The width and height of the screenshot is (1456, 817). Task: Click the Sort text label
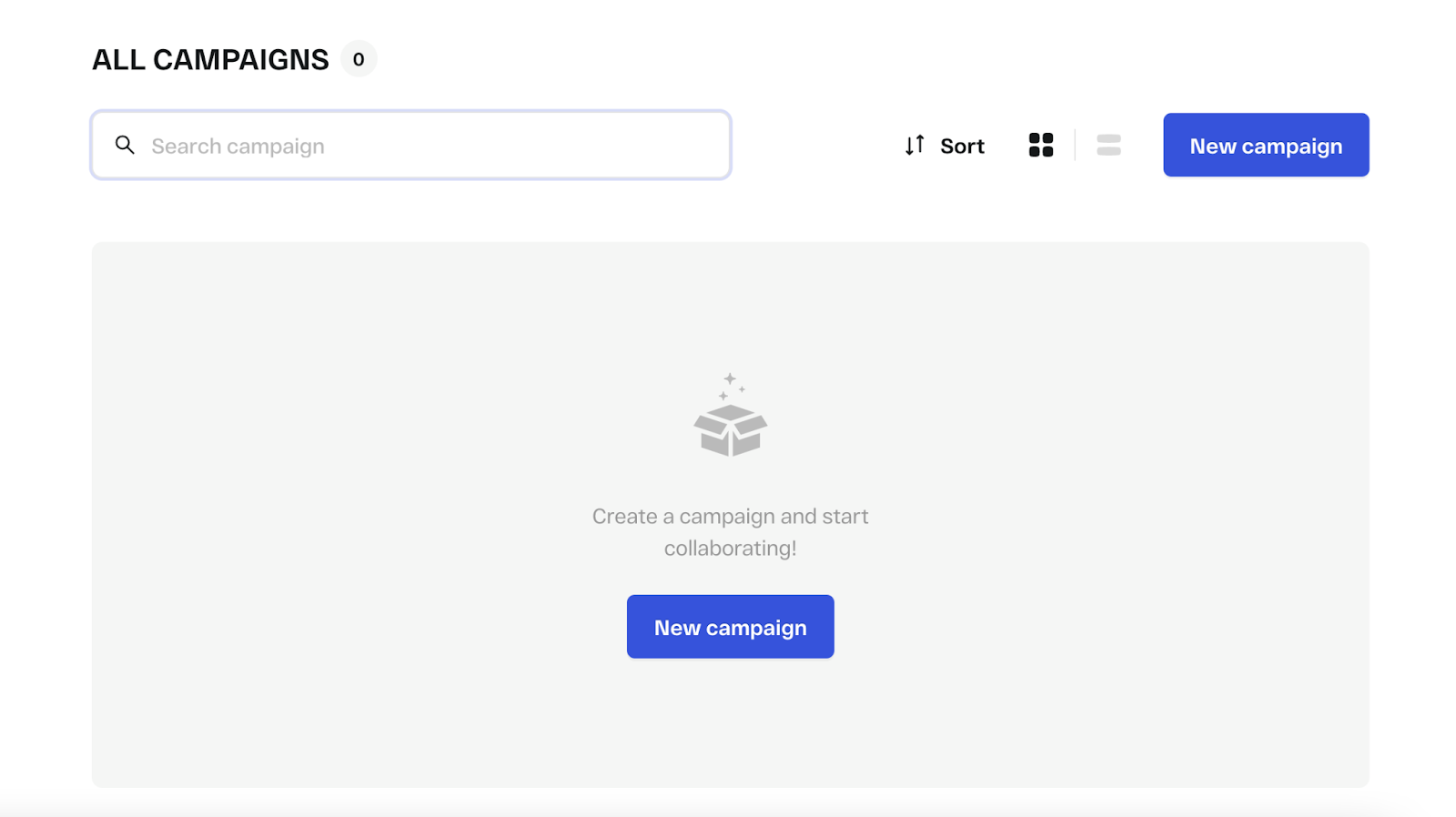click(962, 146)
